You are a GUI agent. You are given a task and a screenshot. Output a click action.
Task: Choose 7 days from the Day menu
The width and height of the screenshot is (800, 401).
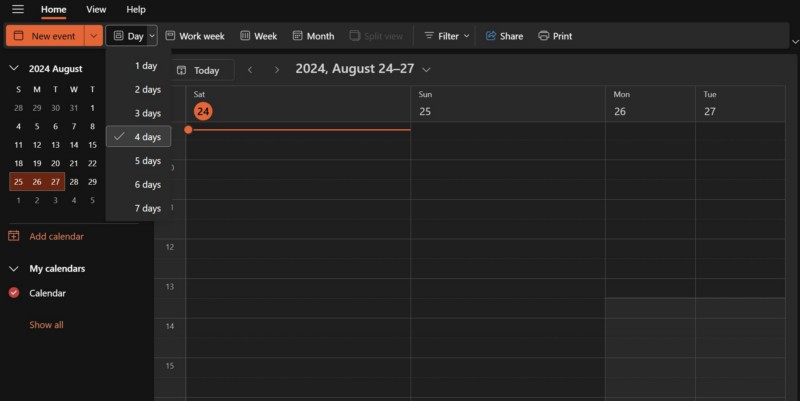coord(147,208)
